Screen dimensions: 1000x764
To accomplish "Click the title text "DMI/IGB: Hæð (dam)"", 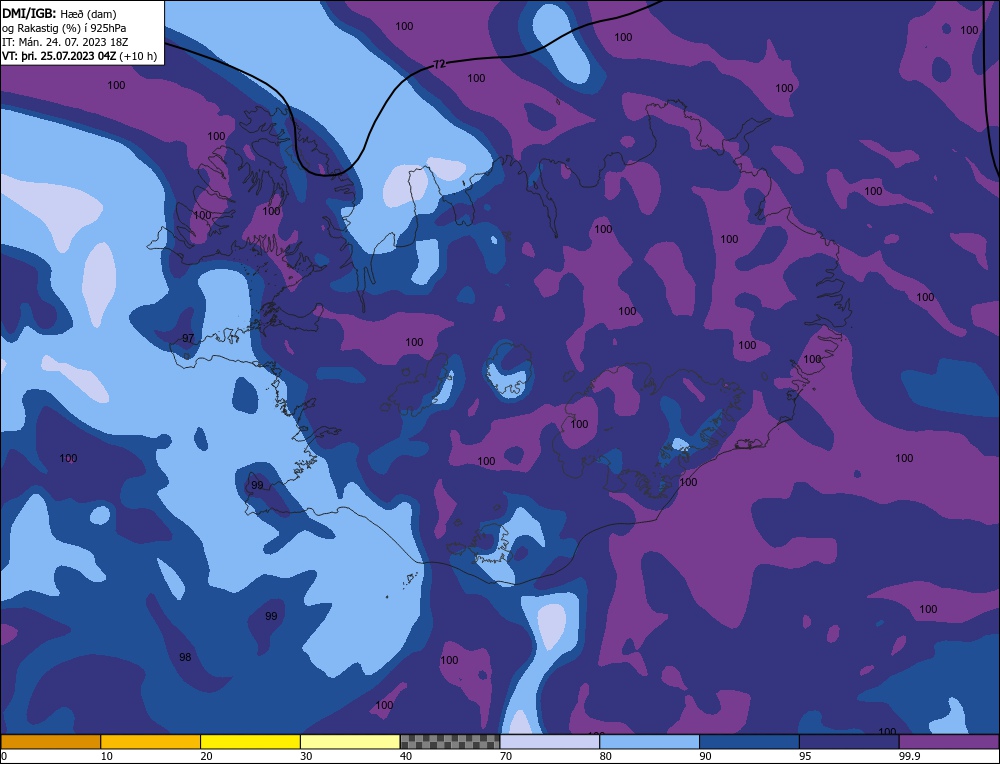I will tap(59, 13).
